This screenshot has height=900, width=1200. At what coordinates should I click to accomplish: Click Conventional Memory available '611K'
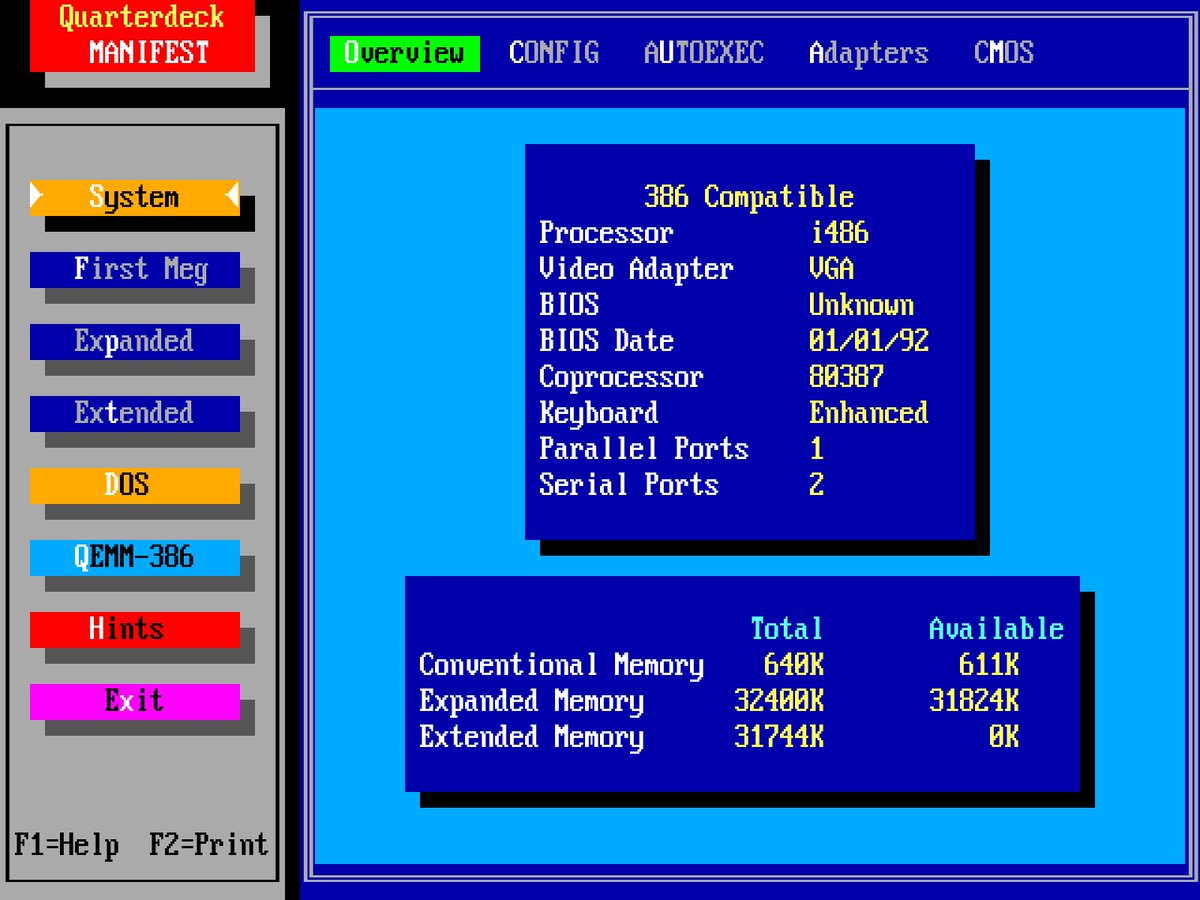coord(989,665)
